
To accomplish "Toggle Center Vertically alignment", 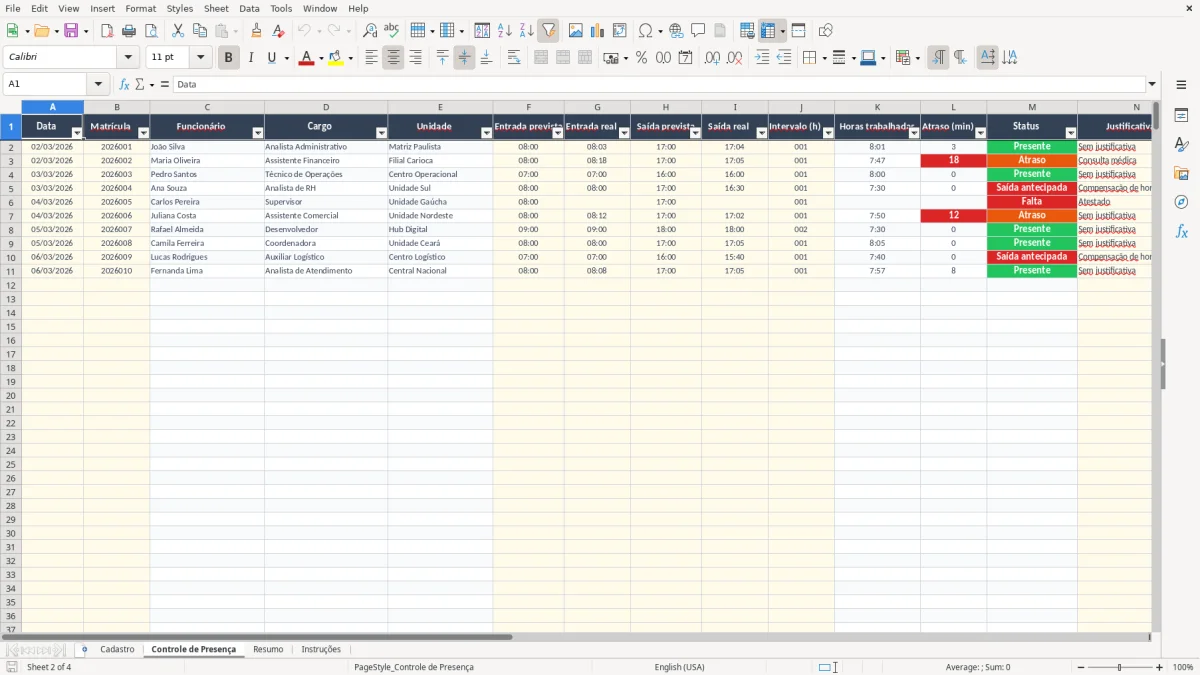I will pyautogui.click(x=464, y=58).
